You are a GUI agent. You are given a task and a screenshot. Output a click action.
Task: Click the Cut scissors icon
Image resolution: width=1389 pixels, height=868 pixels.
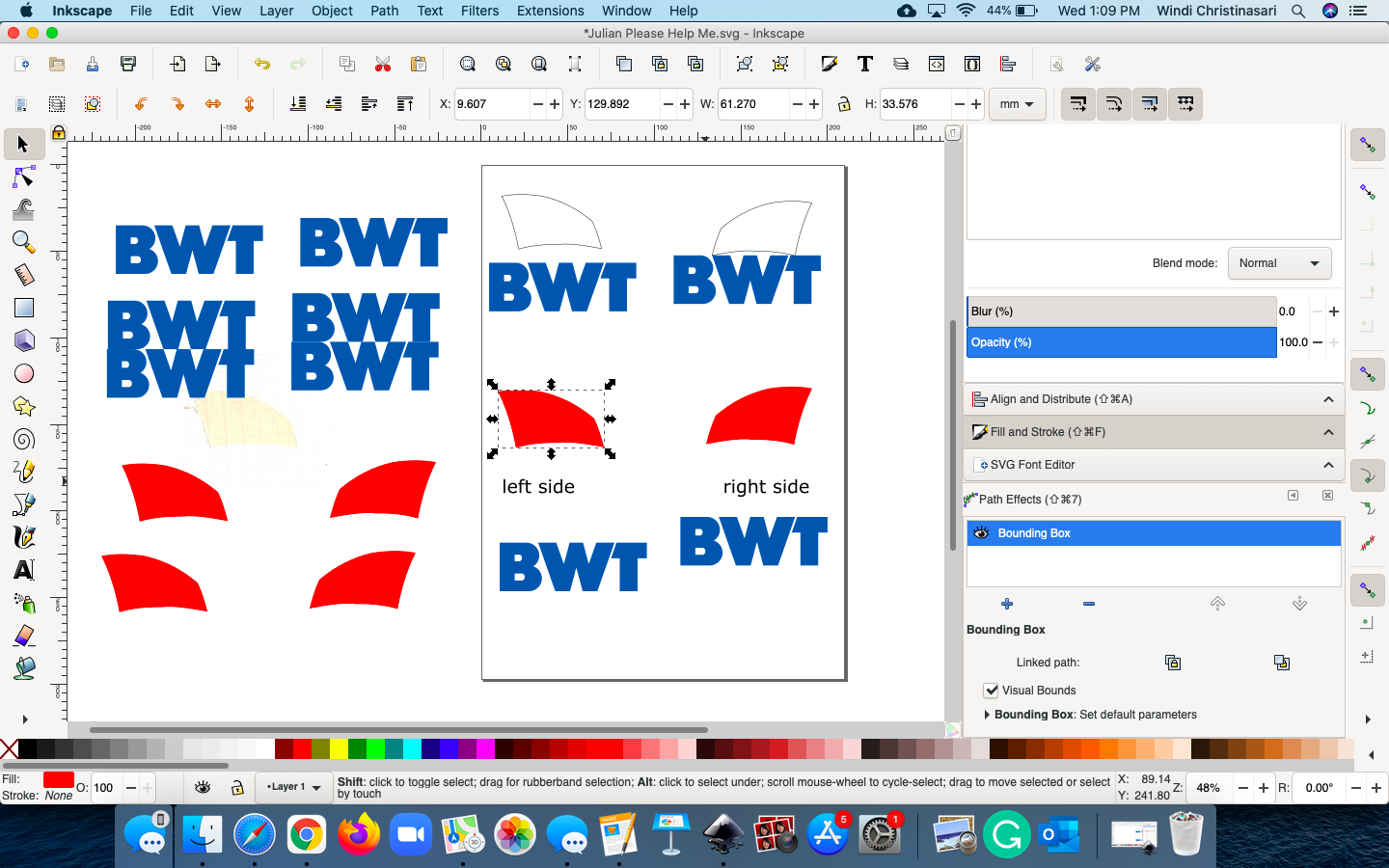(383, 64)
